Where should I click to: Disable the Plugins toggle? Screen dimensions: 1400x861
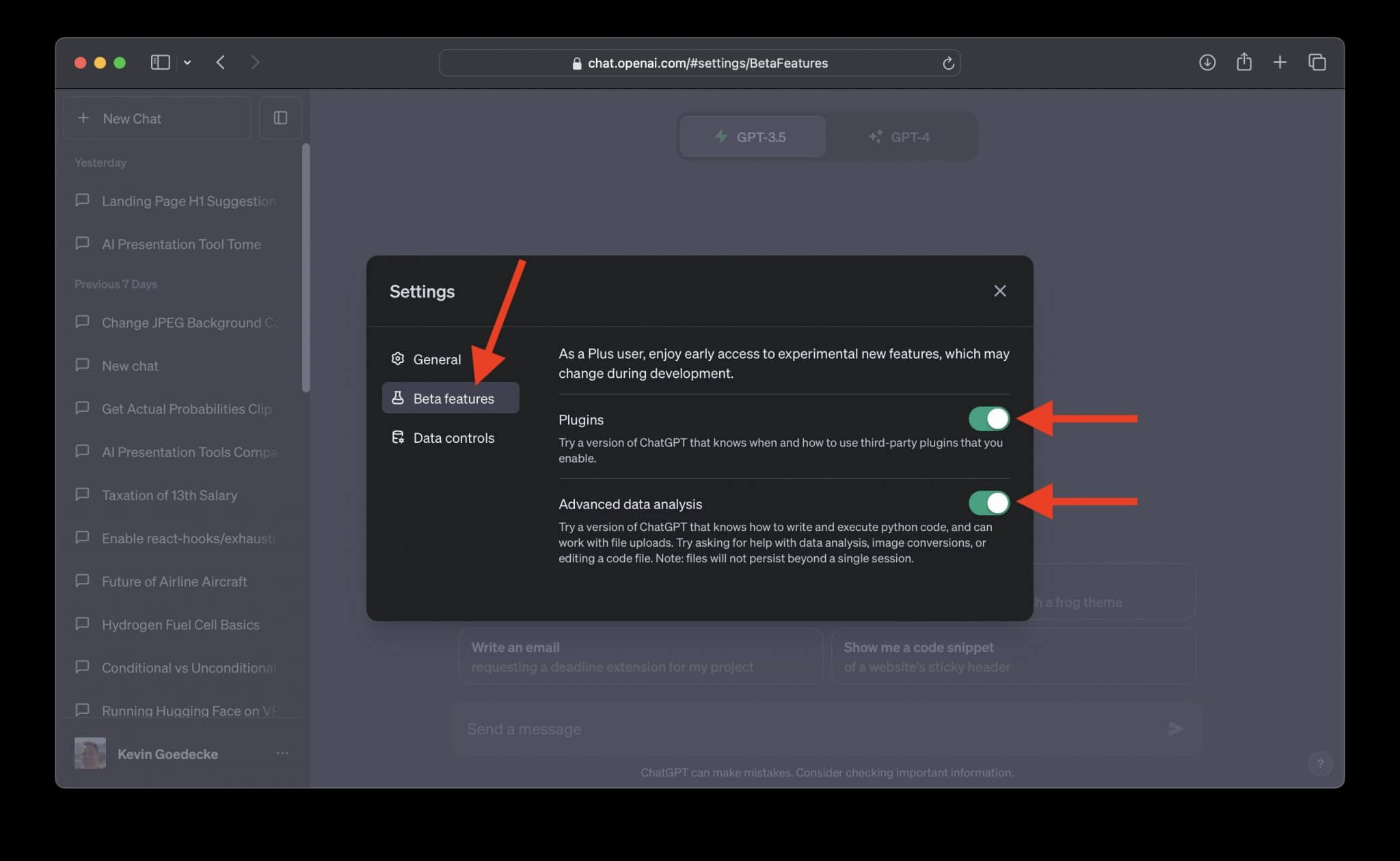988,419
